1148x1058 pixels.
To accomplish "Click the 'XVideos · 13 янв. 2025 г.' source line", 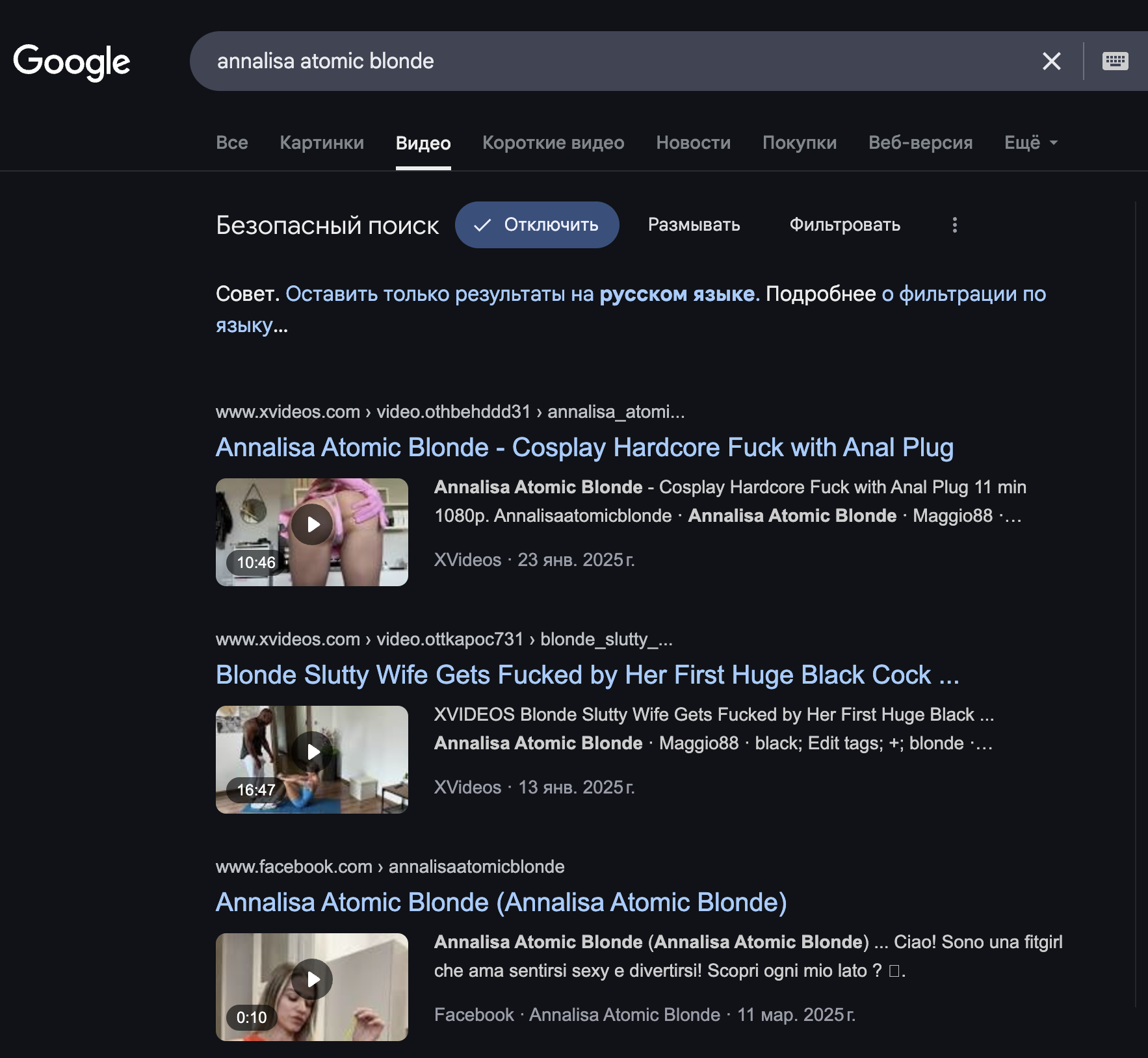I will point(534,787).
